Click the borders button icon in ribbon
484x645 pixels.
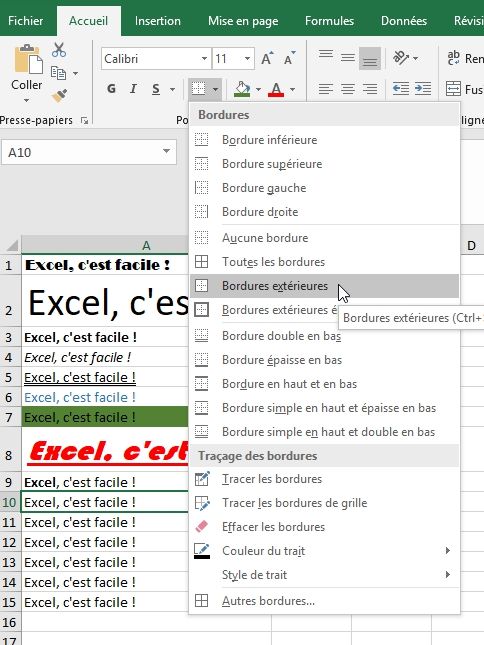199,88
